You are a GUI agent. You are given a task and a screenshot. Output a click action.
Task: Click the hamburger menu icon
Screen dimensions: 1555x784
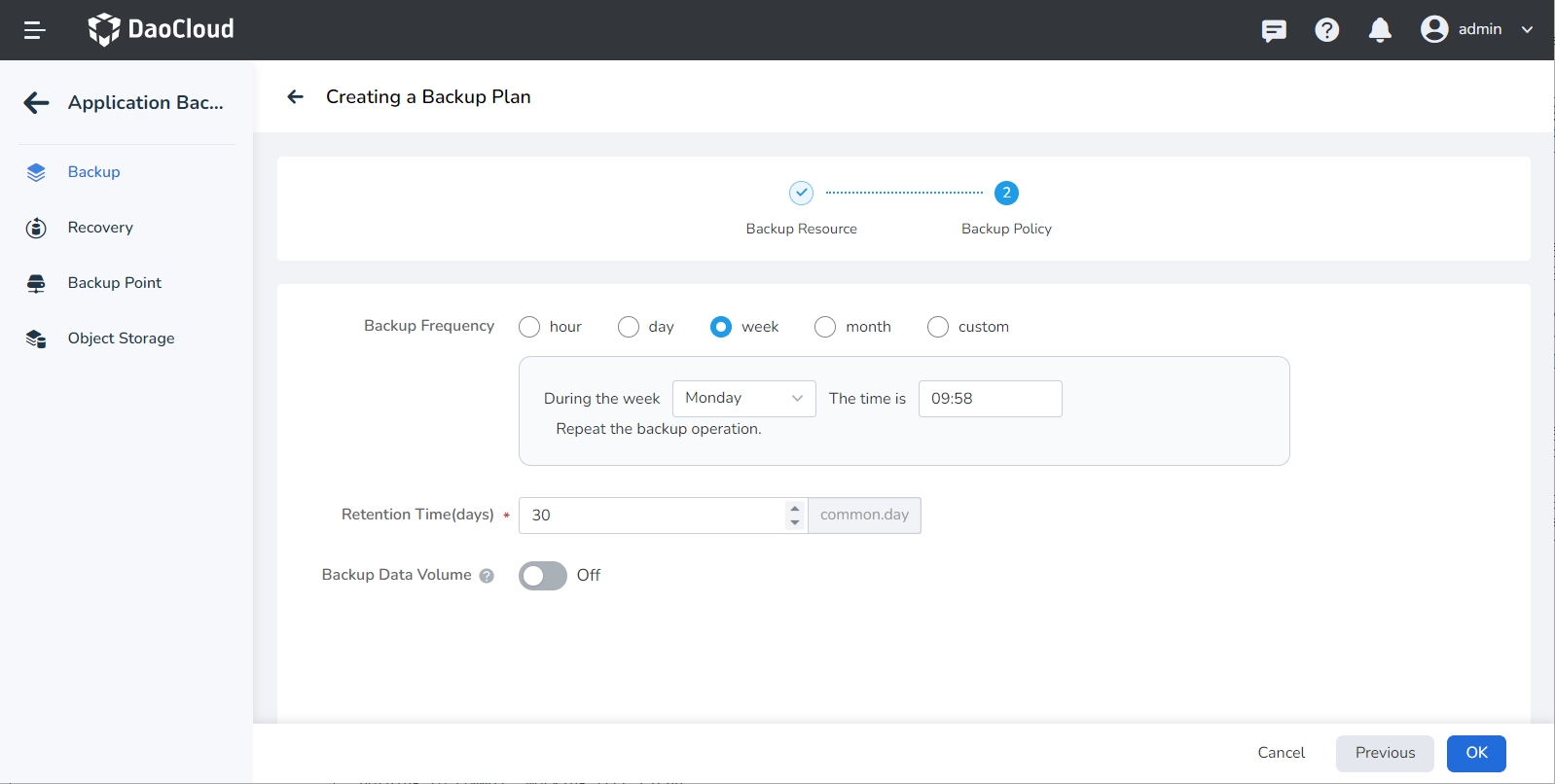coord(35,30)
